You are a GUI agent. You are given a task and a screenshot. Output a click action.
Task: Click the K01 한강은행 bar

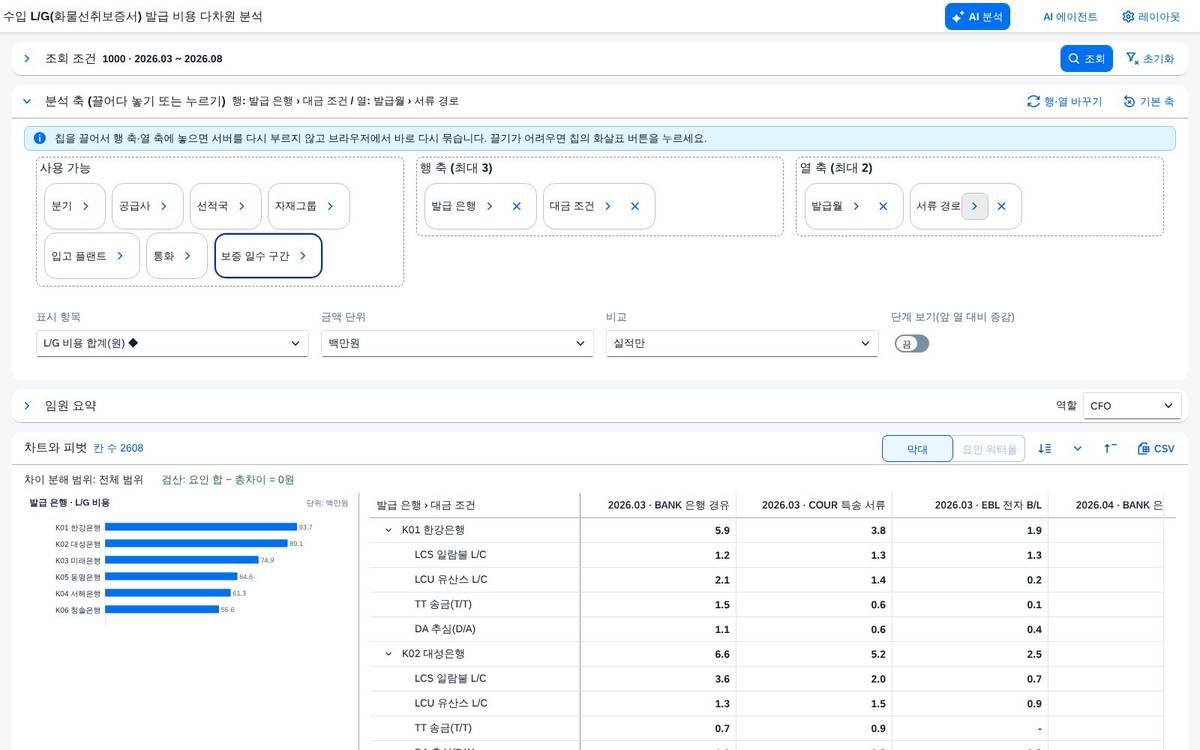pyautogui.click(x=200, y=527)
